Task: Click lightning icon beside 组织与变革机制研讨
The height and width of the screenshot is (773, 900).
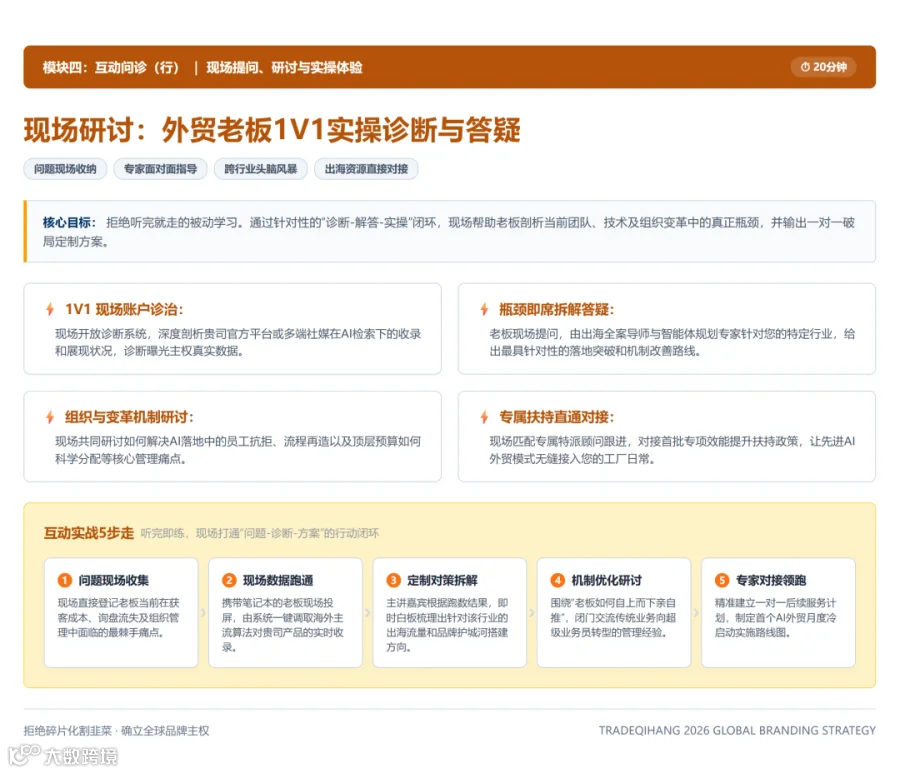Action: (50, 417)
